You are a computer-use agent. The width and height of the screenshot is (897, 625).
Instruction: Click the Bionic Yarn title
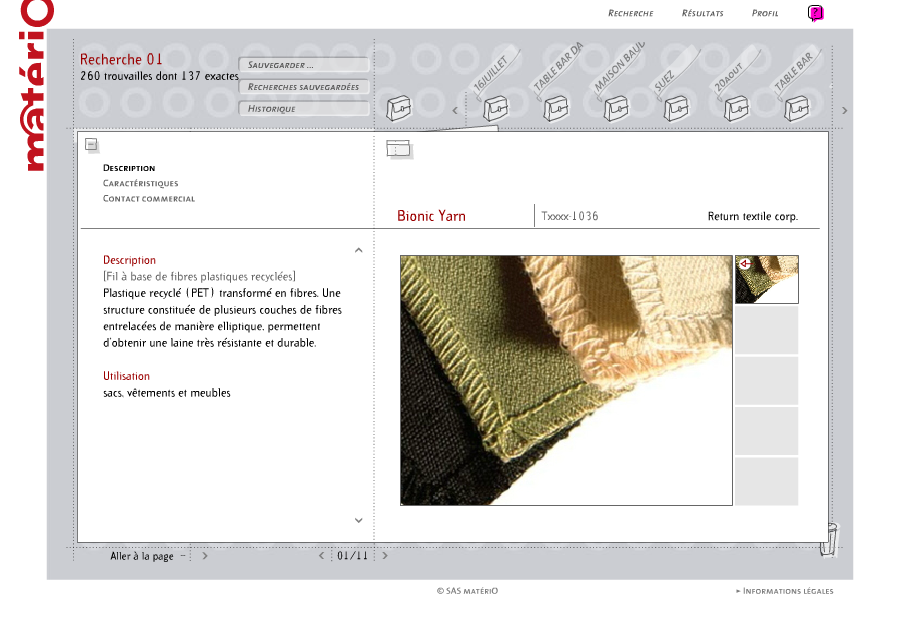click(431, 216)
